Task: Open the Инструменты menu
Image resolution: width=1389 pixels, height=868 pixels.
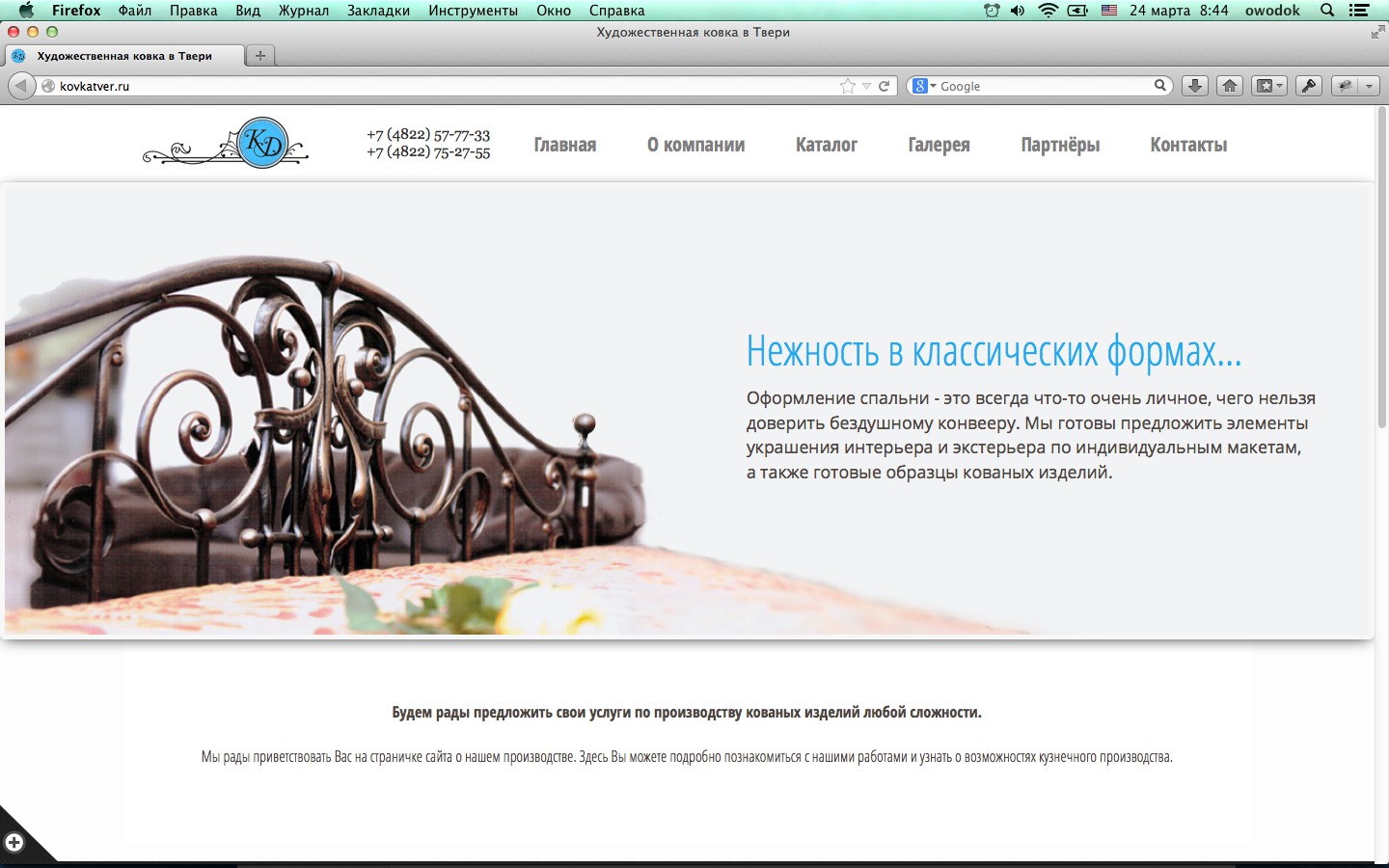Action: pyautogui.click(x=474, y=11)
